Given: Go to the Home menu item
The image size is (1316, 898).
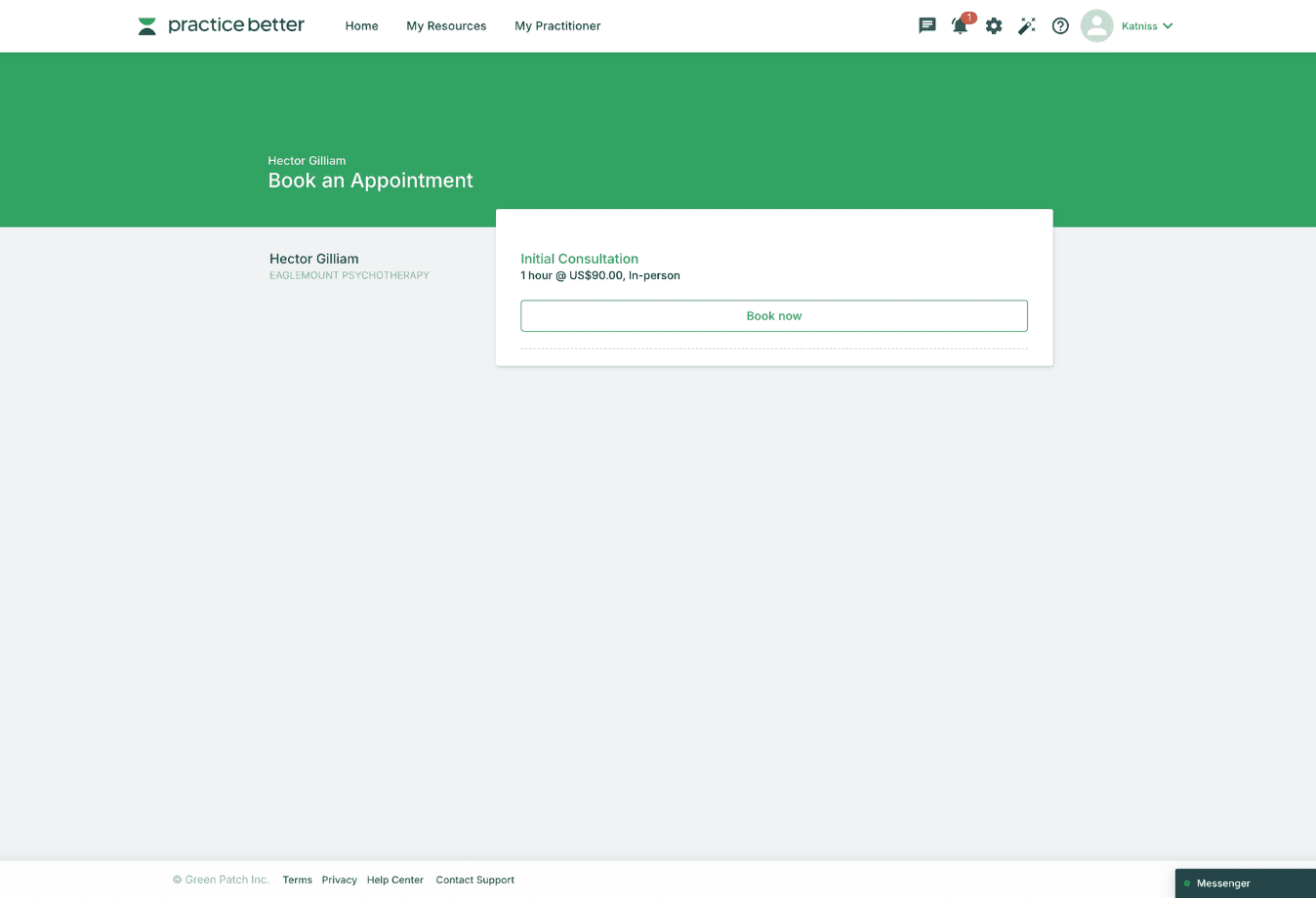Looking at the screenshot, I should click(361, 26).
